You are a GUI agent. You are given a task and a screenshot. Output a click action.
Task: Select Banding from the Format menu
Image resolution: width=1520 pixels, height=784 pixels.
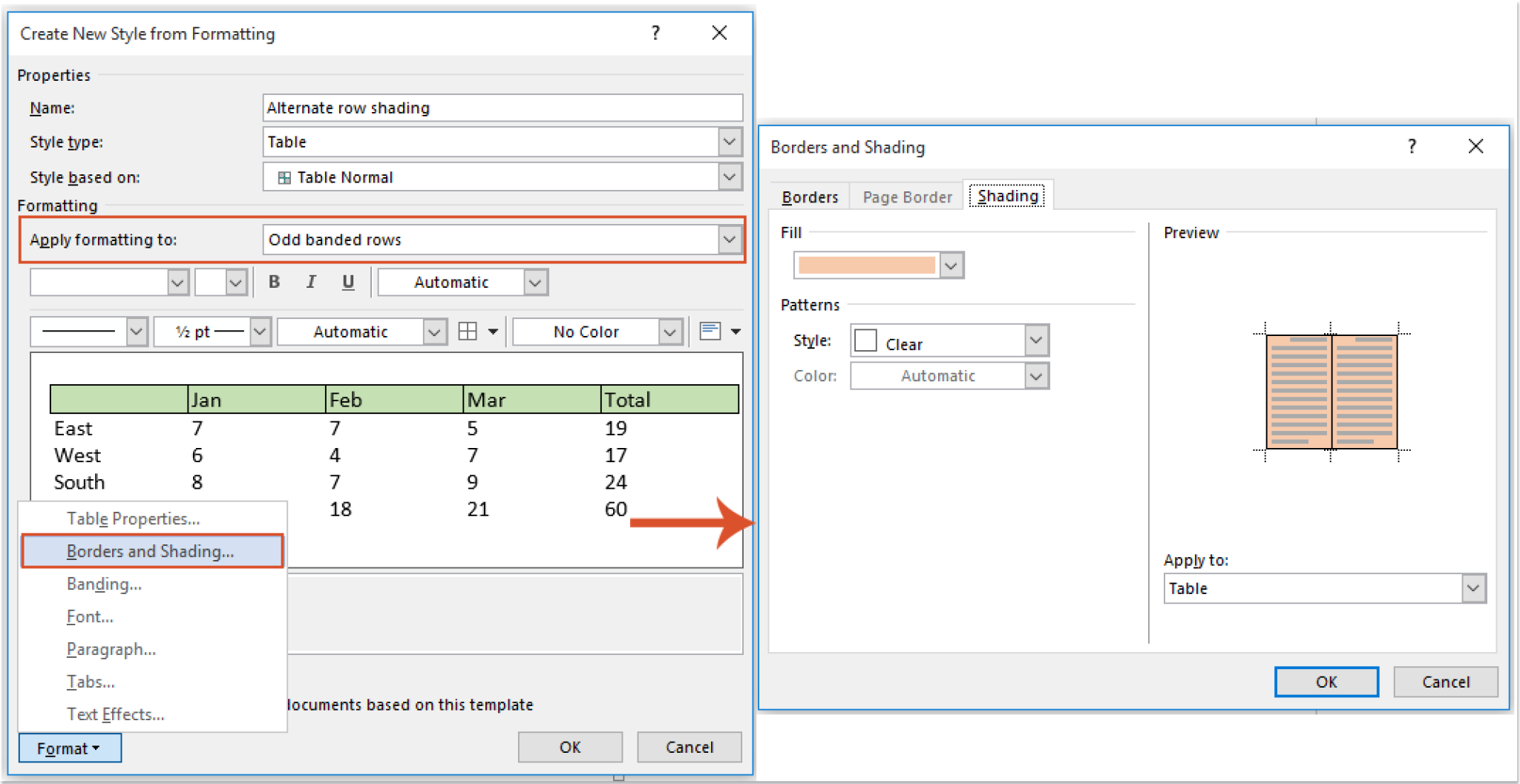point(104,584)
